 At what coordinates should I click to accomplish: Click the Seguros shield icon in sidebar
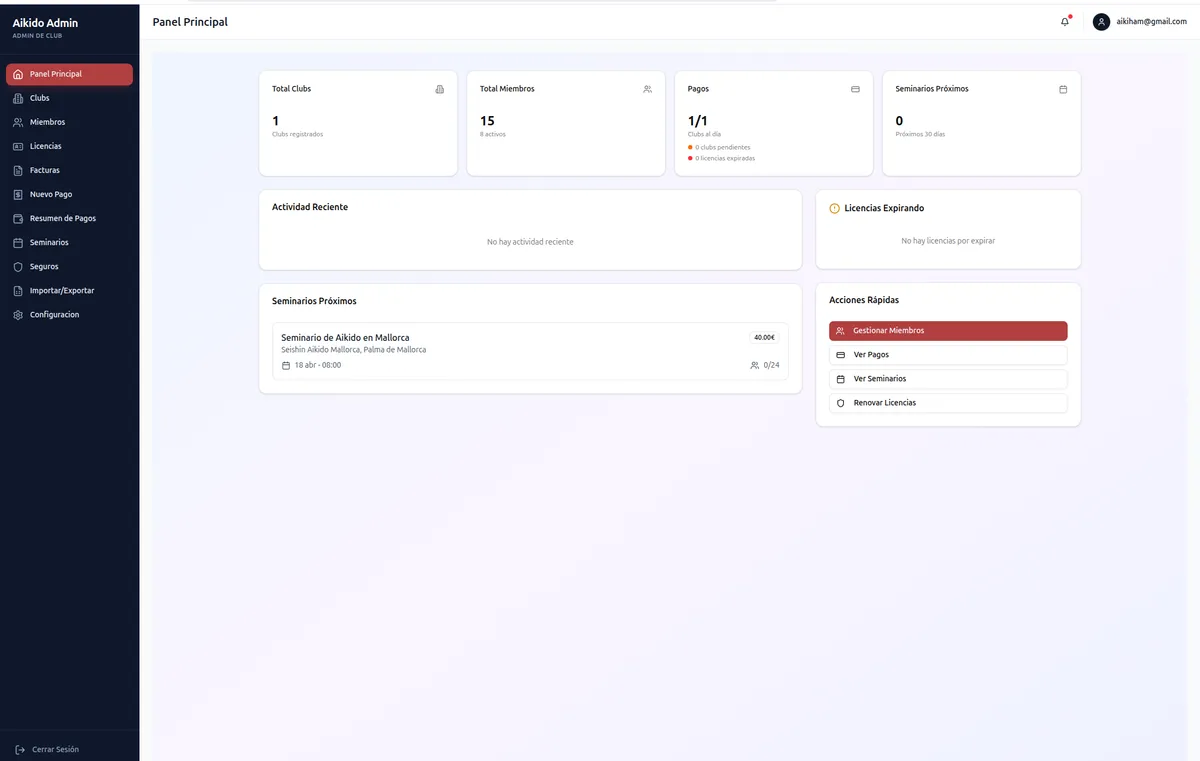[18, 267]
